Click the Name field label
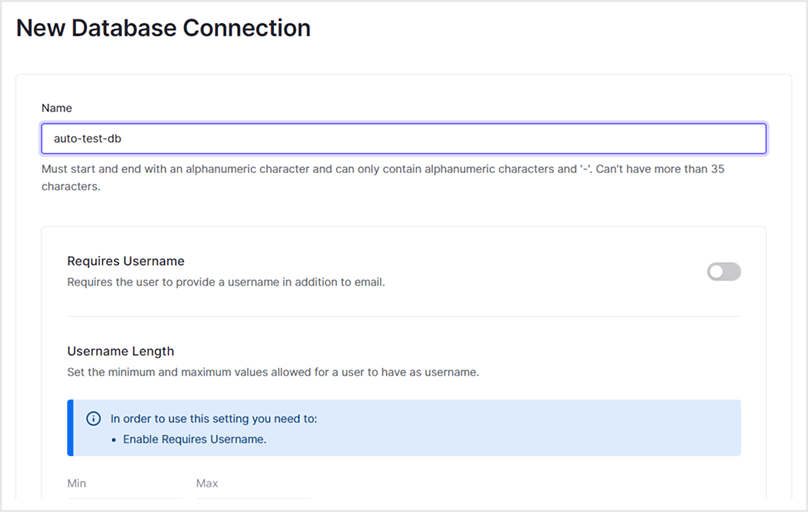The height and width of the screenshot is (512, 808). pos(56,108)
